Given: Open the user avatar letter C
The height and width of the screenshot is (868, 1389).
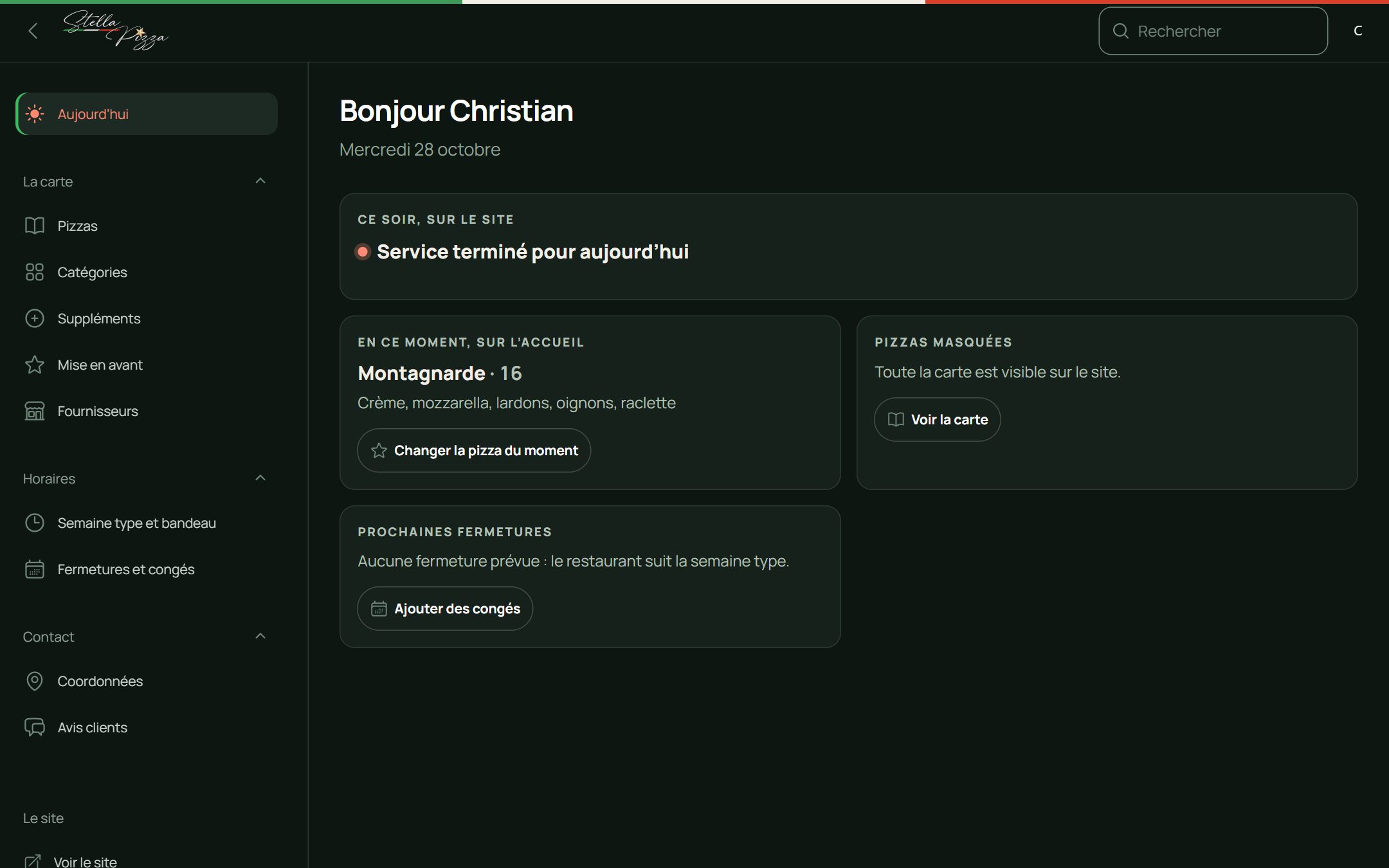Looking at the screenshot, I should [1357, 31].
